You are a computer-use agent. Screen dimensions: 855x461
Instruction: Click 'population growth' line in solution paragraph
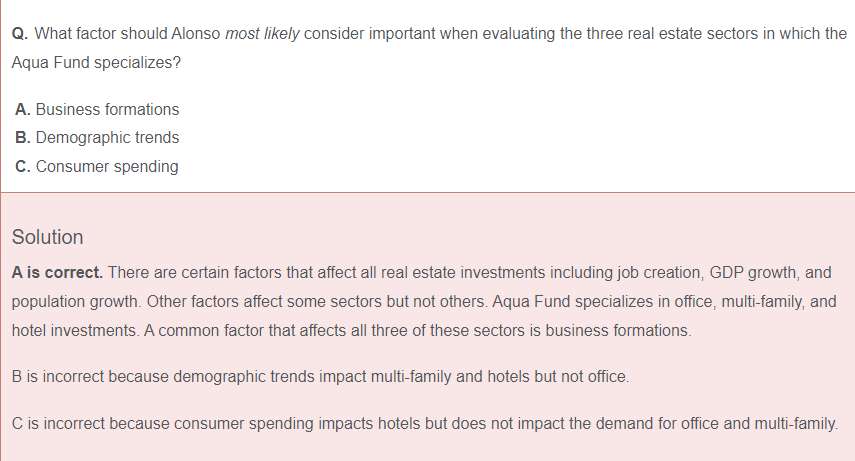click(x=424, y=302)
